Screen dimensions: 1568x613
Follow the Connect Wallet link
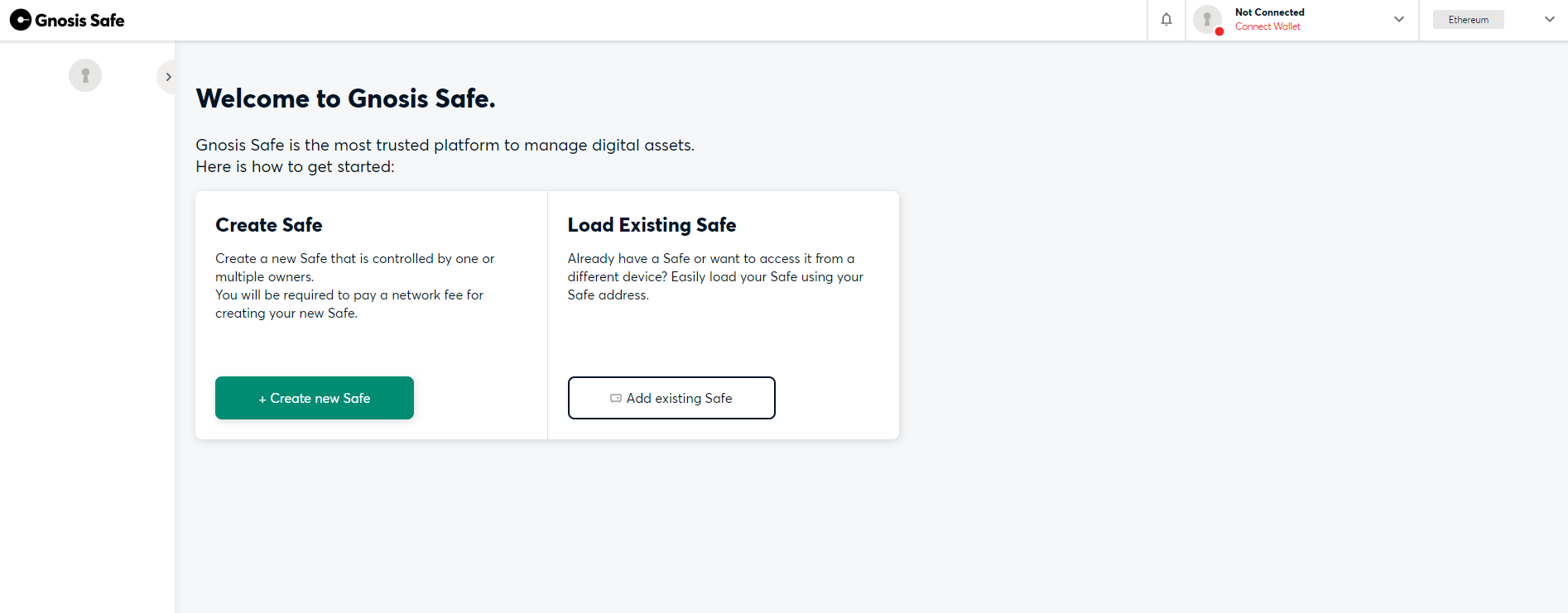1267,26
